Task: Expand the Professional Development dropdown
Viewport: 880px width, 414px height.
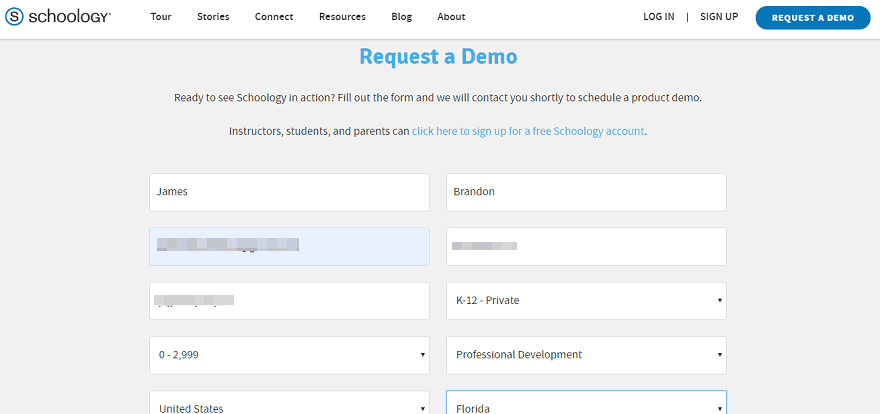Action: tap(586, 354)
